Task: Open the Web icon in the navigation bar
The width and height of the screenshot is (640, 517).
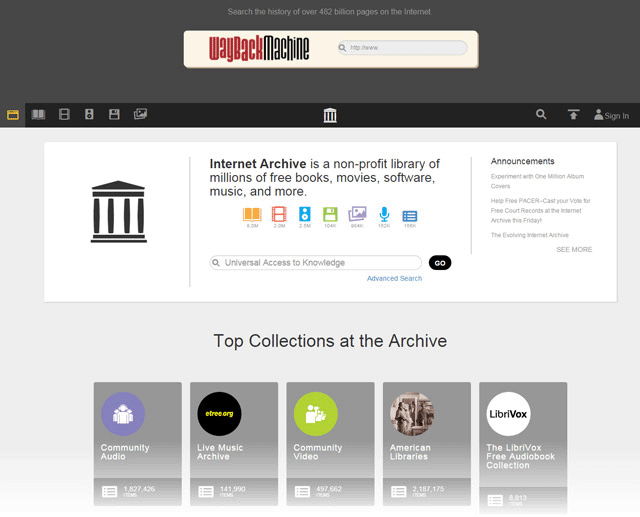Action: pos(13,115)
